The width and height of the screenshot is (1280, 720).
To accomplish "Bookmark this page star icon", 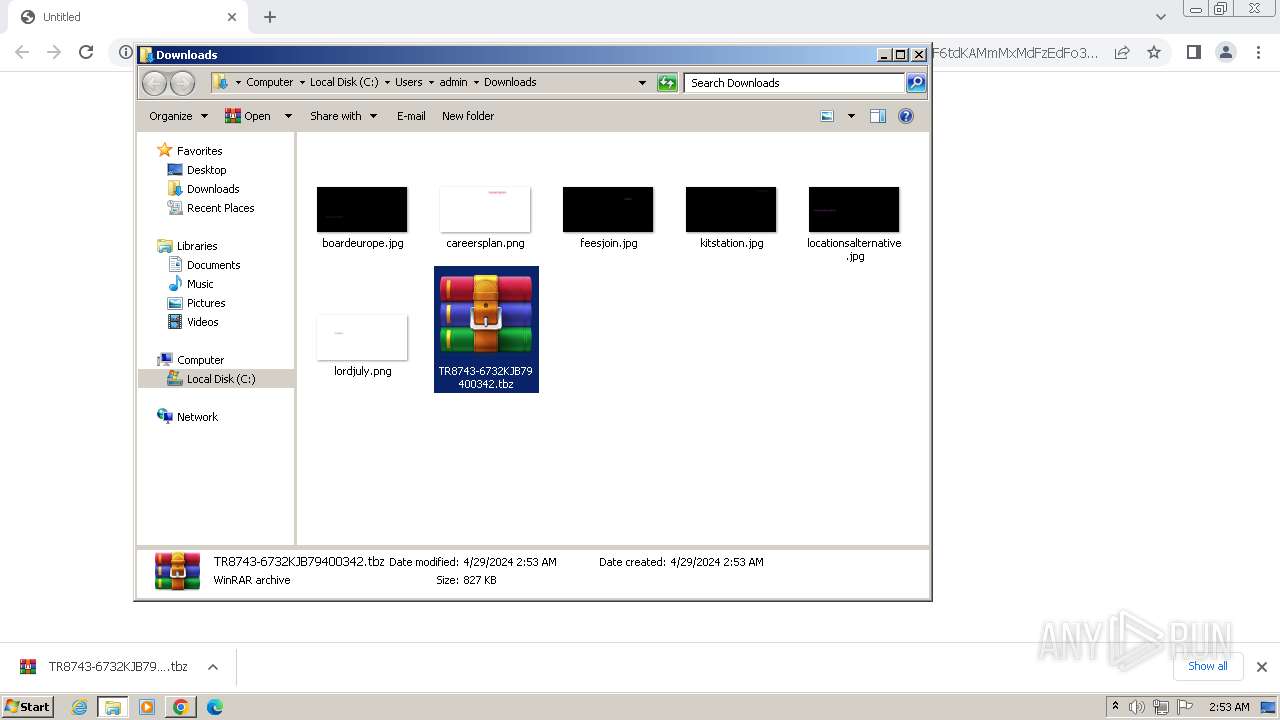I will pyautogui.click(x=1154, y=52).
